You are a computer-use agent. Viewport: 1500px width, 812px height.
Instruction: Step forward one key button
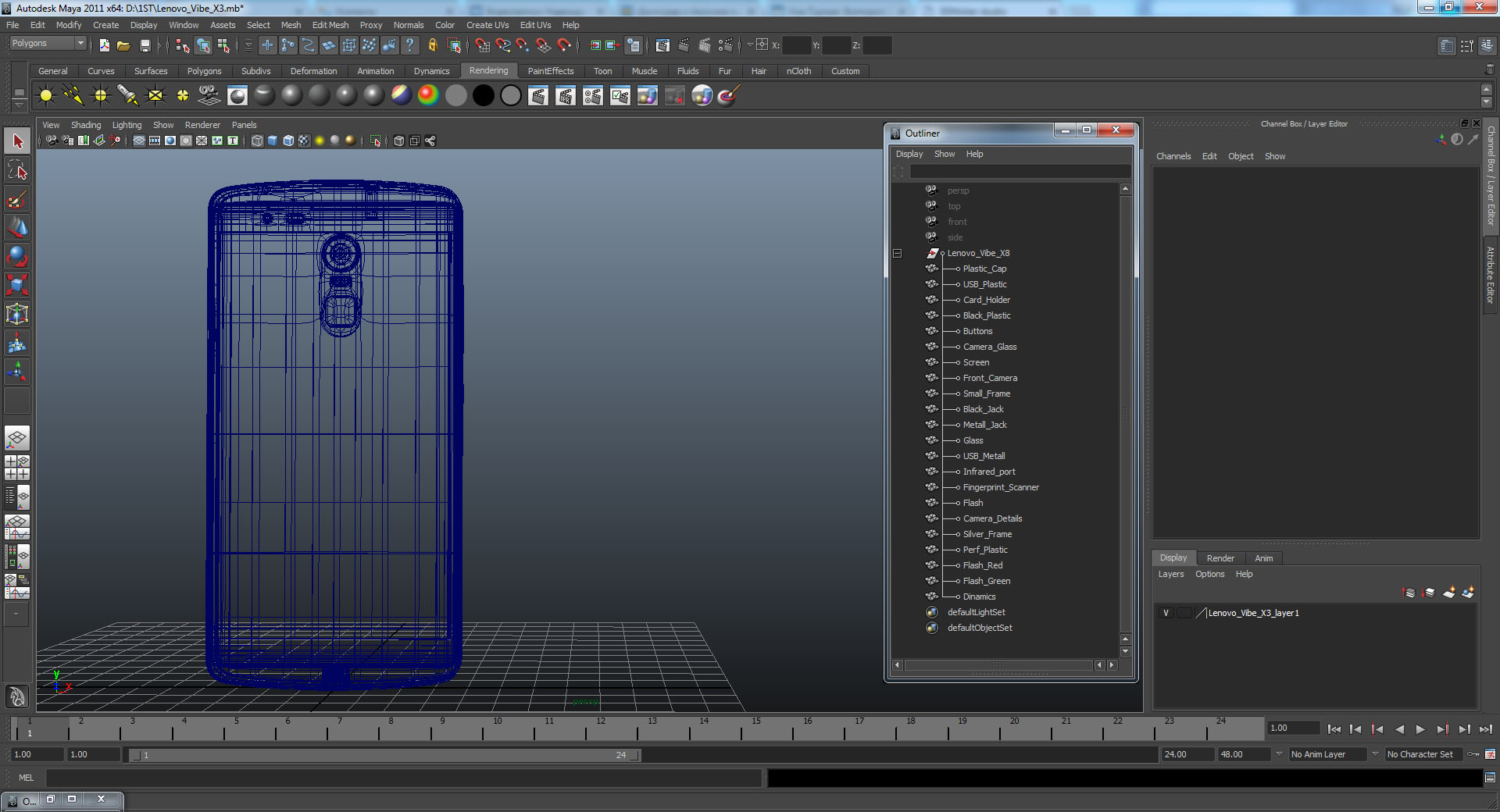1442,729
